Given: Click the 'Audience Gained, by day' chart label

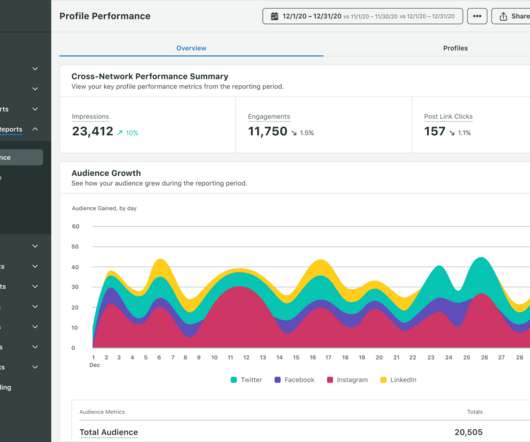Looking at the screenshot, I should tap(104, 208).
